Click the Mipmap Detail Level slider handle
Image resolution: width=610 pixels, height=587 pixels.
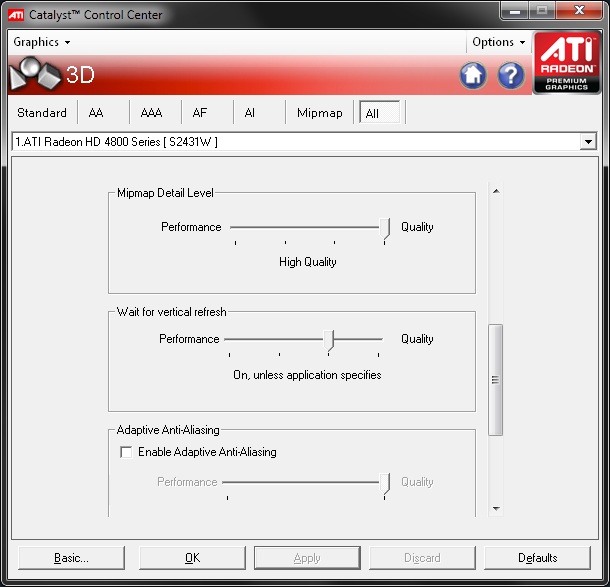(384, 228)
